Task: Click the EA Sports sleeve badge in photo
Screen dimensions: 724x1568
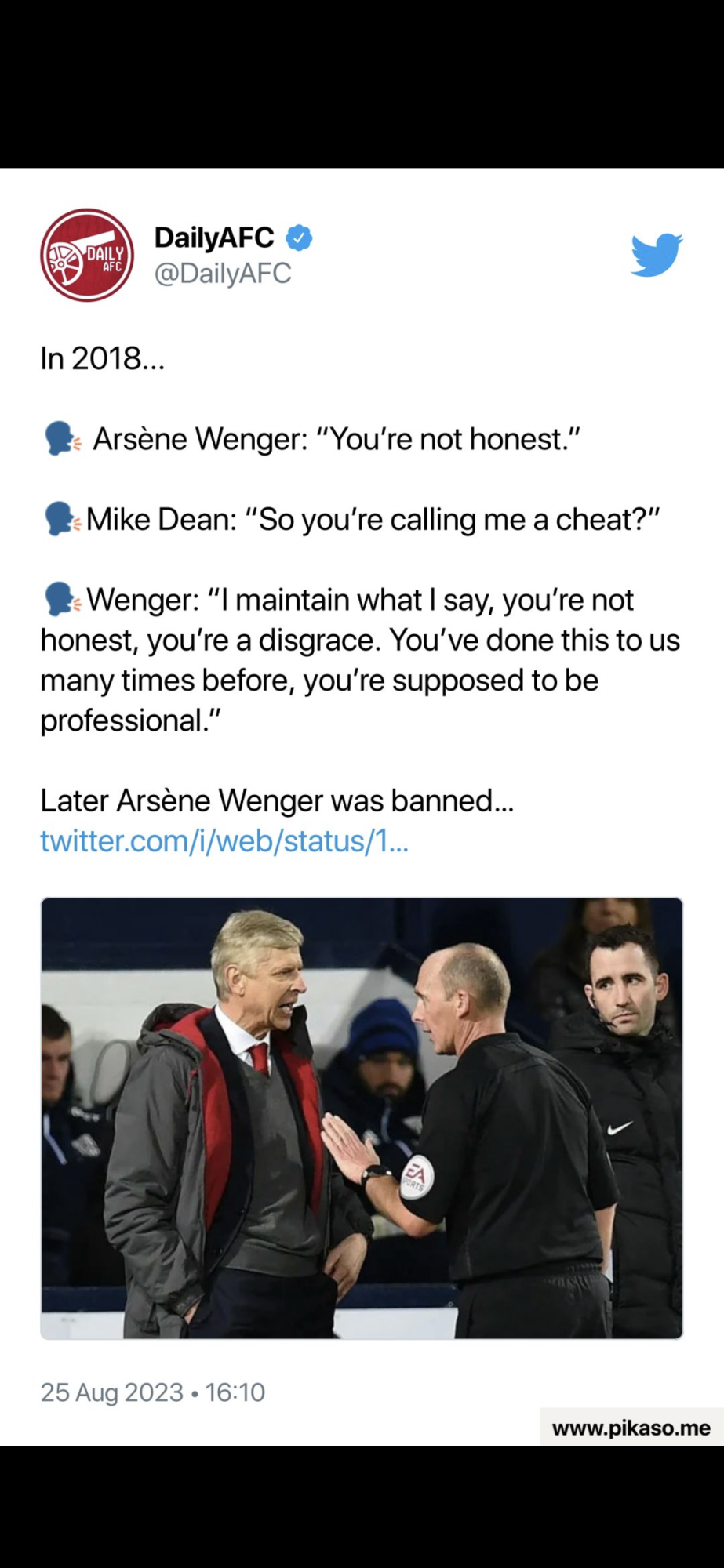Action: tap(416, 1176)
